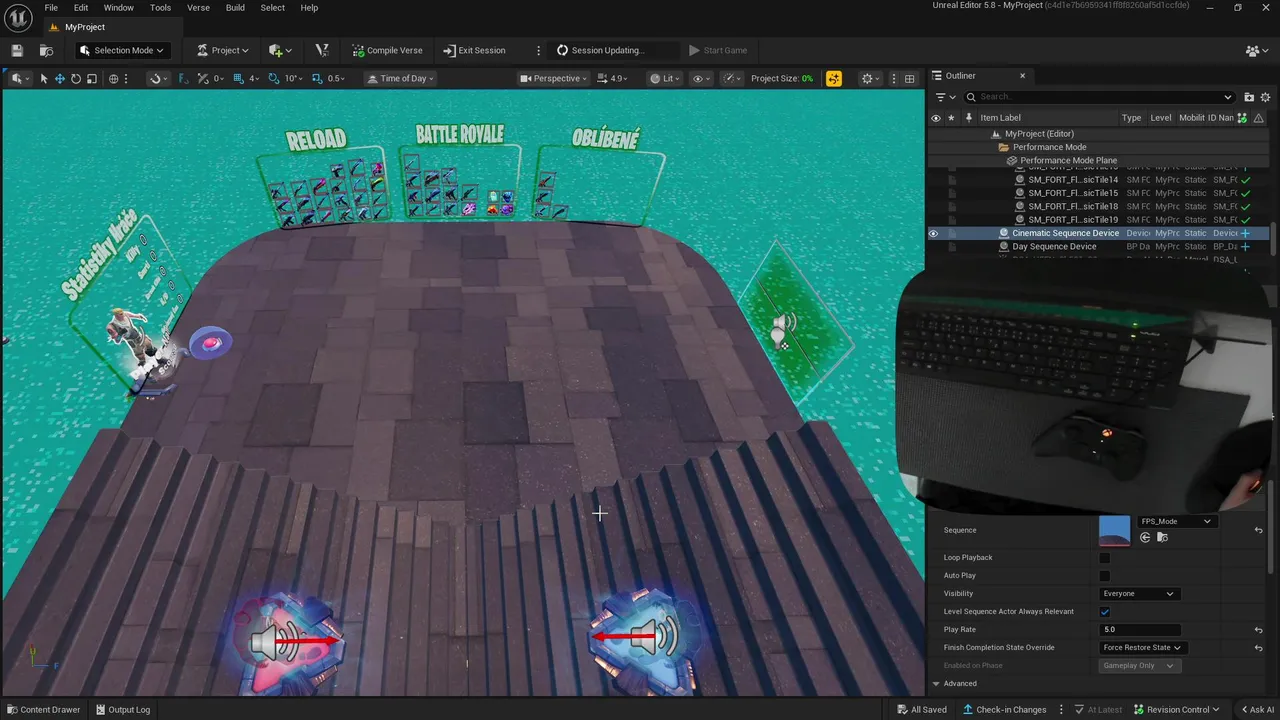Viewport: 1280px width, 720px height.
Task: Open the Output Log
Action: click(x=123, y=709)
